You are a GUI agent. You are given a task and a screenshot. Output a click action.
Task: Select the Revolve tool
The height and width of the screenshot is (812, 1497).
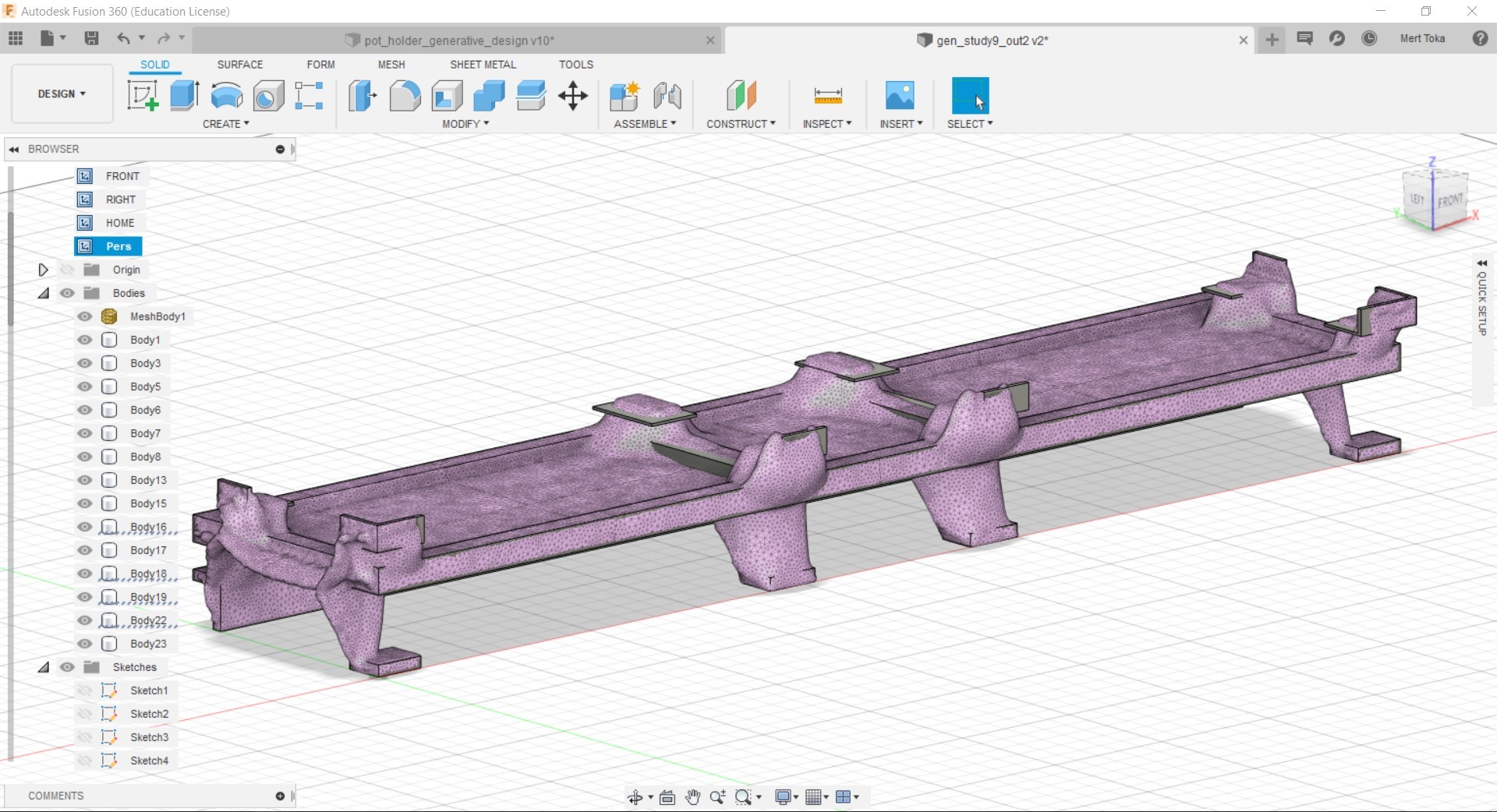pos(227,96)
